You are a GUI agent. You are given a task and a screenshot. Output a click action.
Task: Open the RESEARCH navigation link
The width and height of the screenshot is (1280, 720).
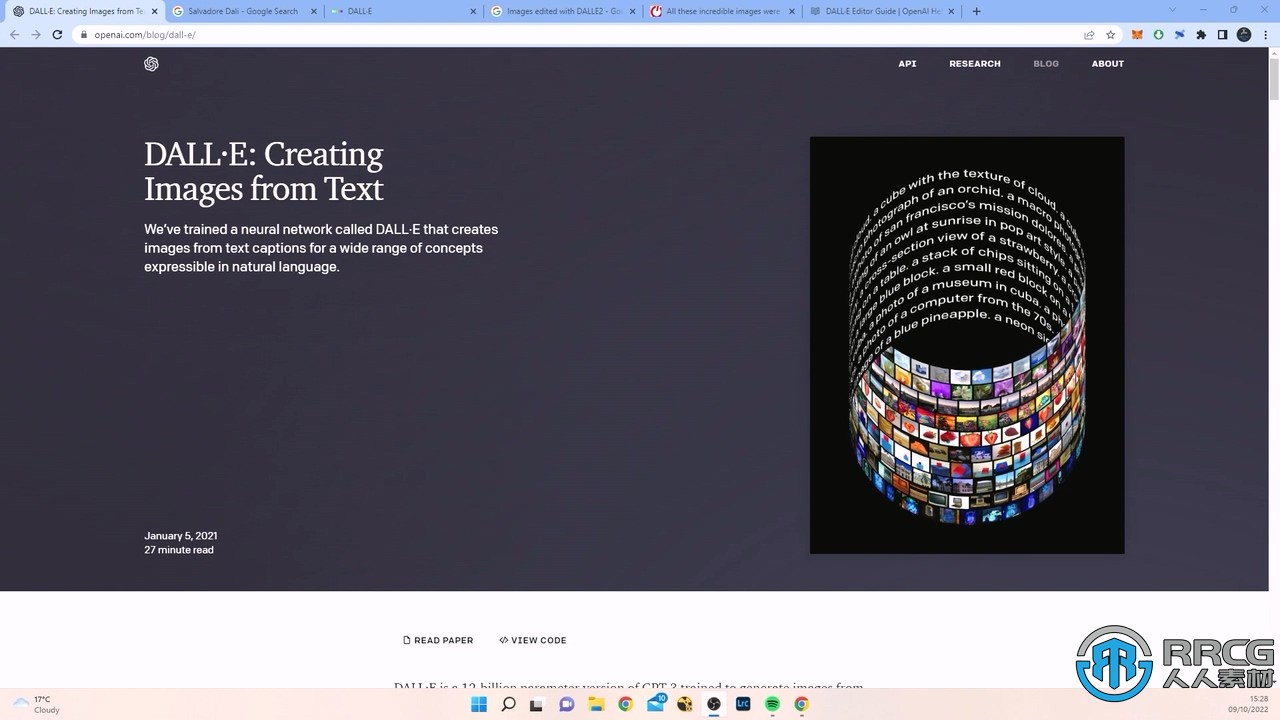coord(975,64)
